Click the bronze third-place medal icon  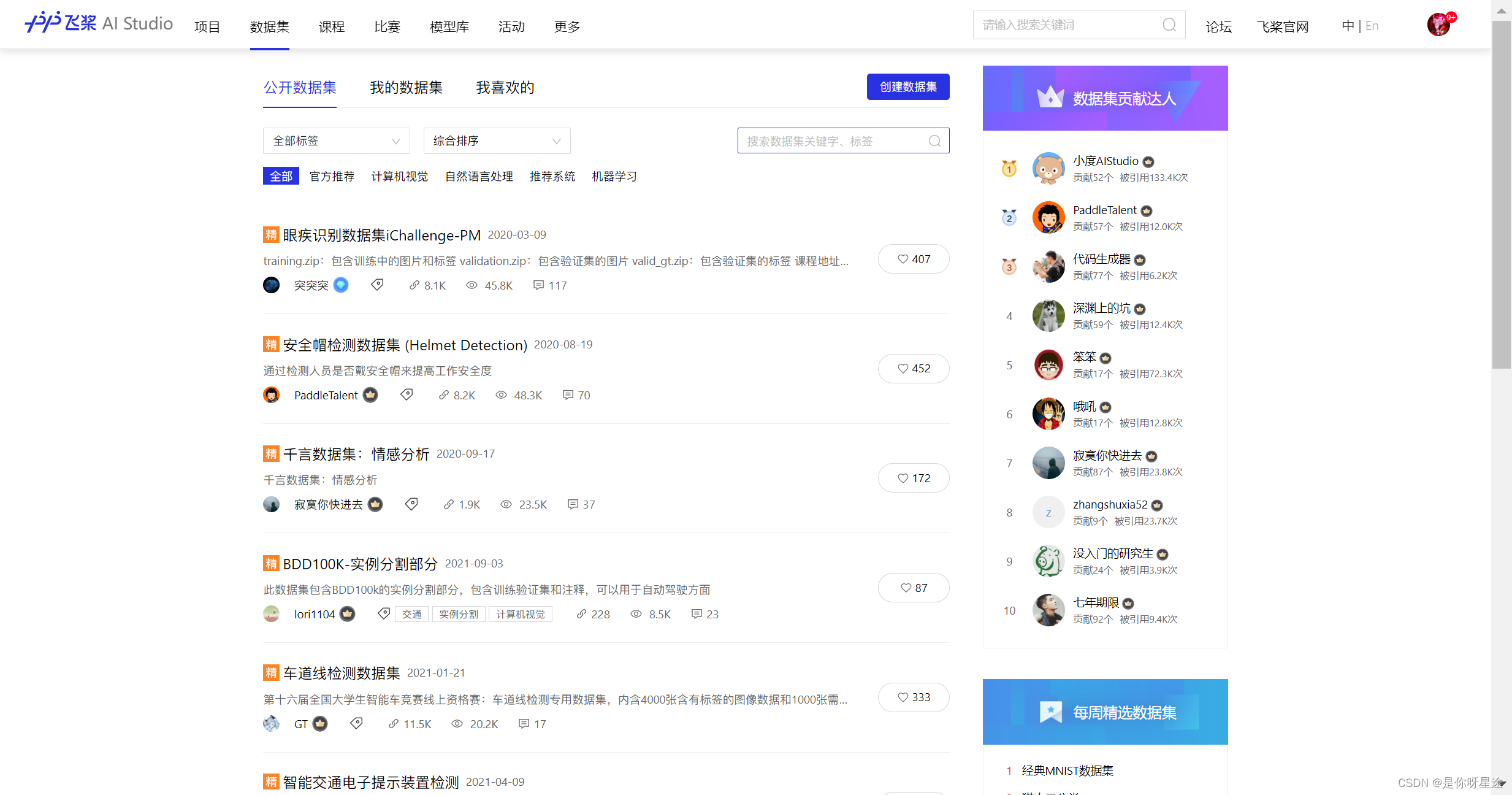coord(1009,266)
